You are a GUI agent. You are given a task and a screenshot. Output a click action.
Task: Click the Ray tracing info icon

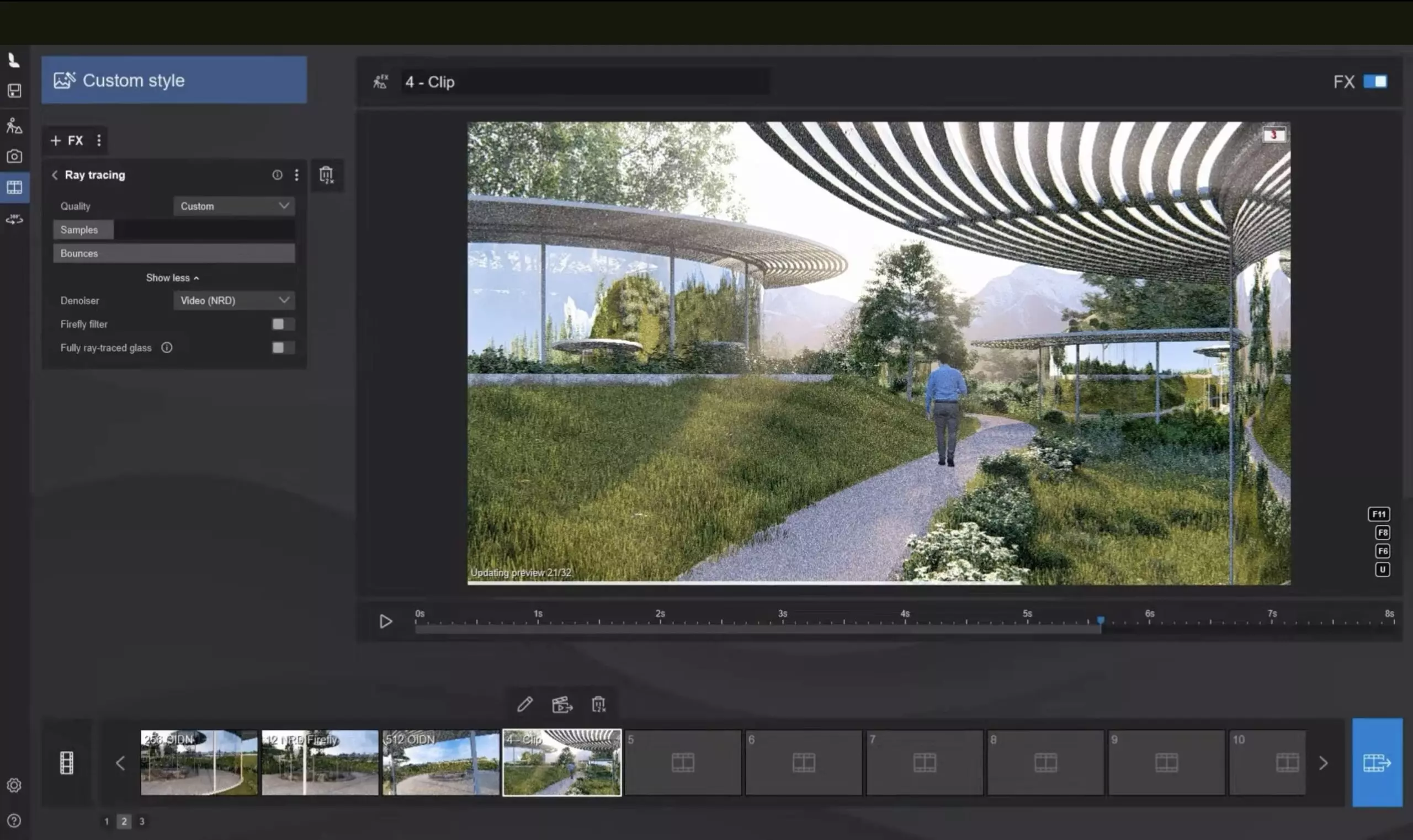(x=277, y=175)
